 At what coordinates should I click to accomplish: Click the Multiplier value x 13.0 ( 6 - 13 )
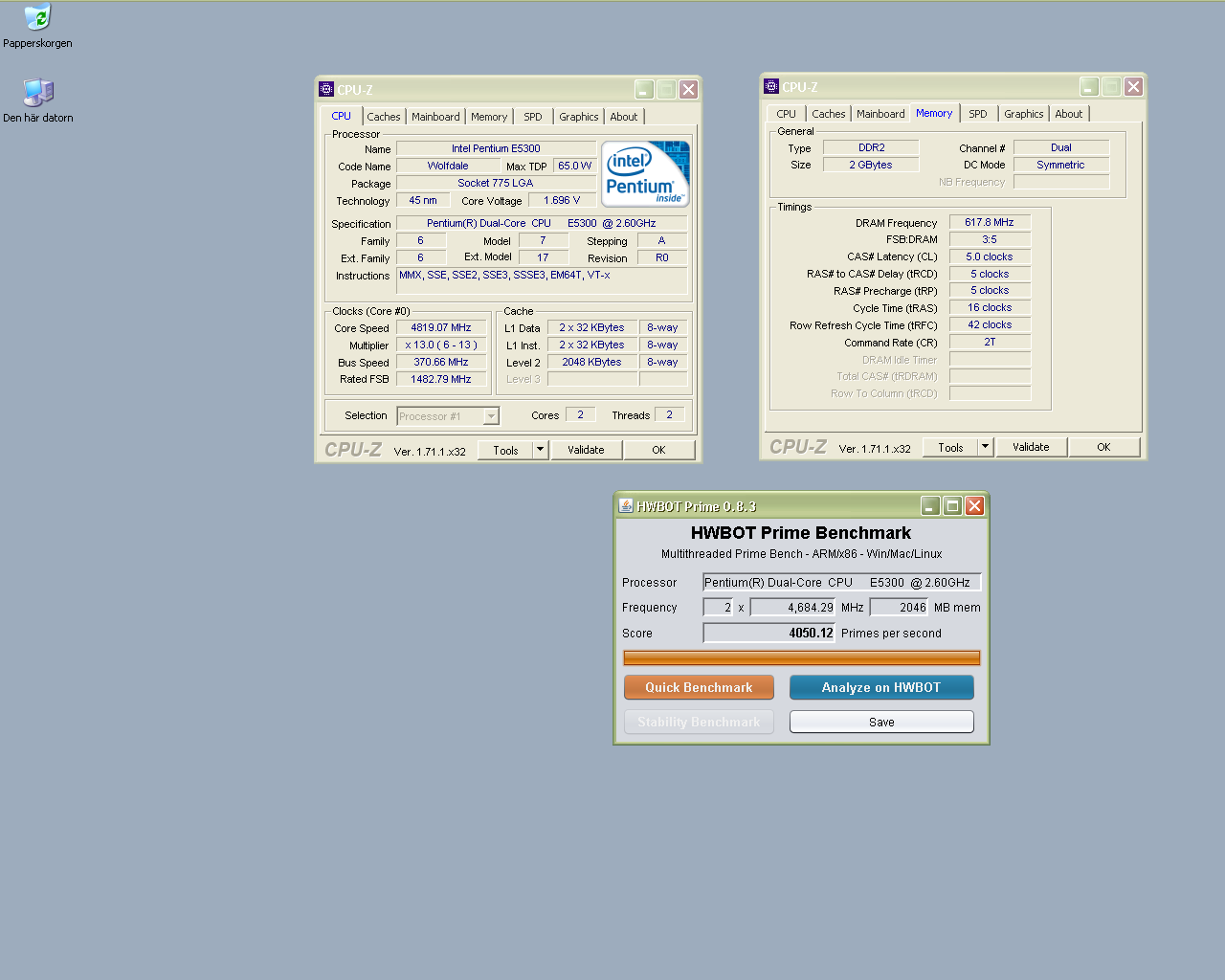pos(441,345)
